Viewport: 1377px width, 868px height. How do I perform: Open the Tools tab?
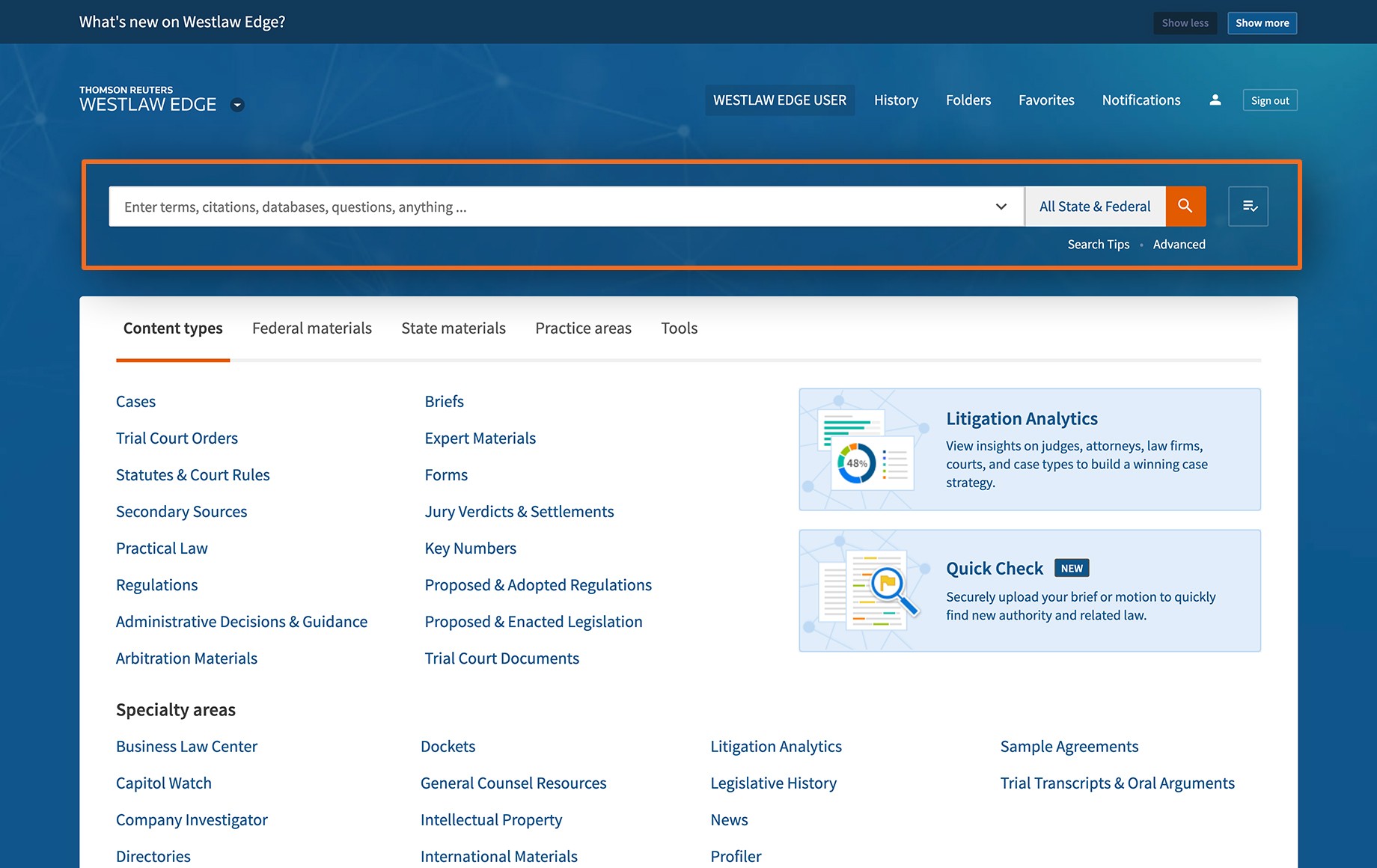(x=679, y=328)
